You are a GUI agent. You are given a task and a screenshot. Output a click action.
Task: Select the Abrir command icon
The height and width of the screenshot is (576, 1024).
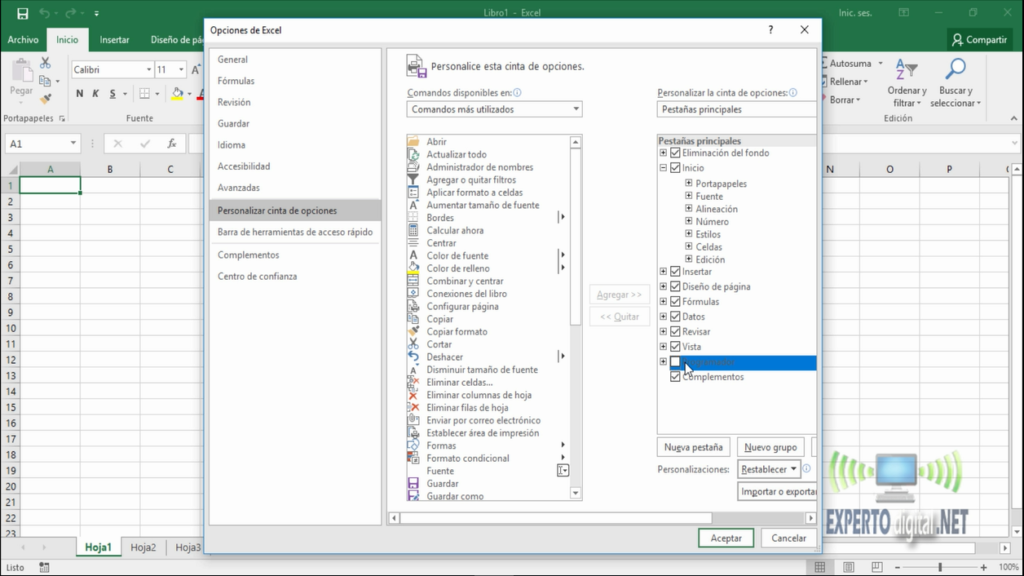(x=415, y=142)
